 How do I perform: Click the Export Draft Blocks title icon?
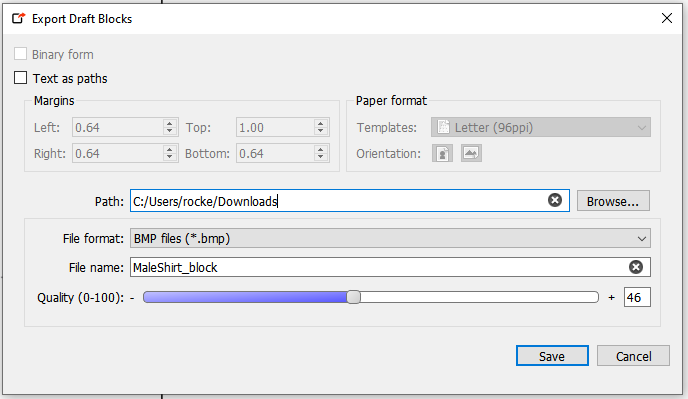point(18,18)
